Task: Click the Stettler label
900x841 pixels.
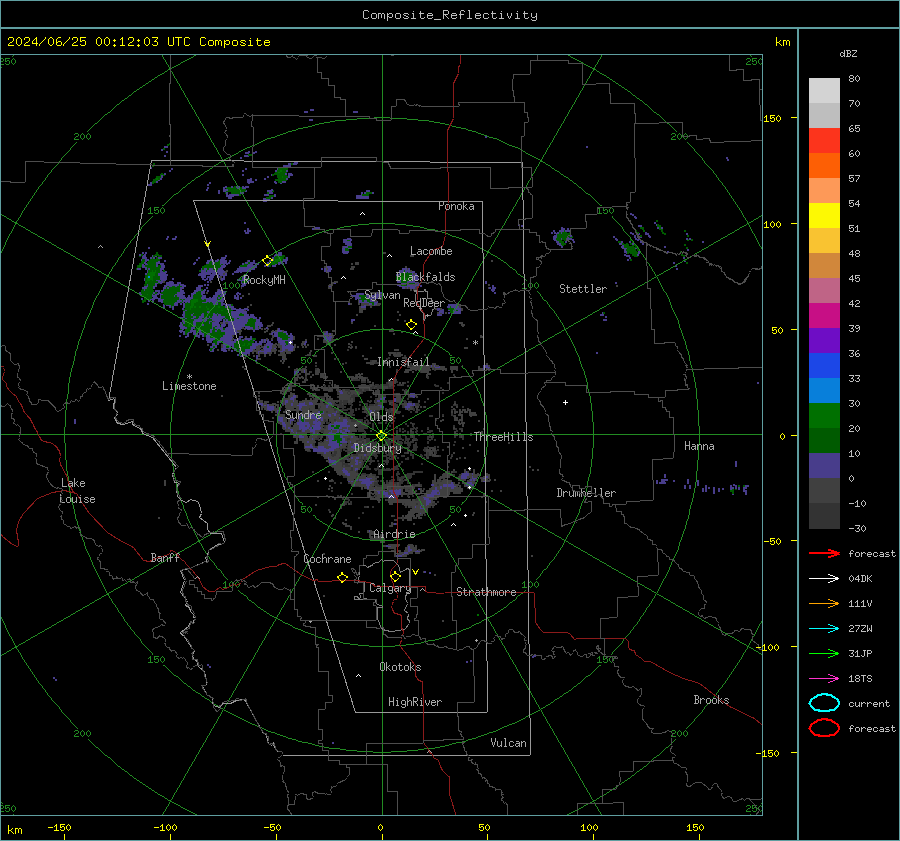Action: click(583, 289)
